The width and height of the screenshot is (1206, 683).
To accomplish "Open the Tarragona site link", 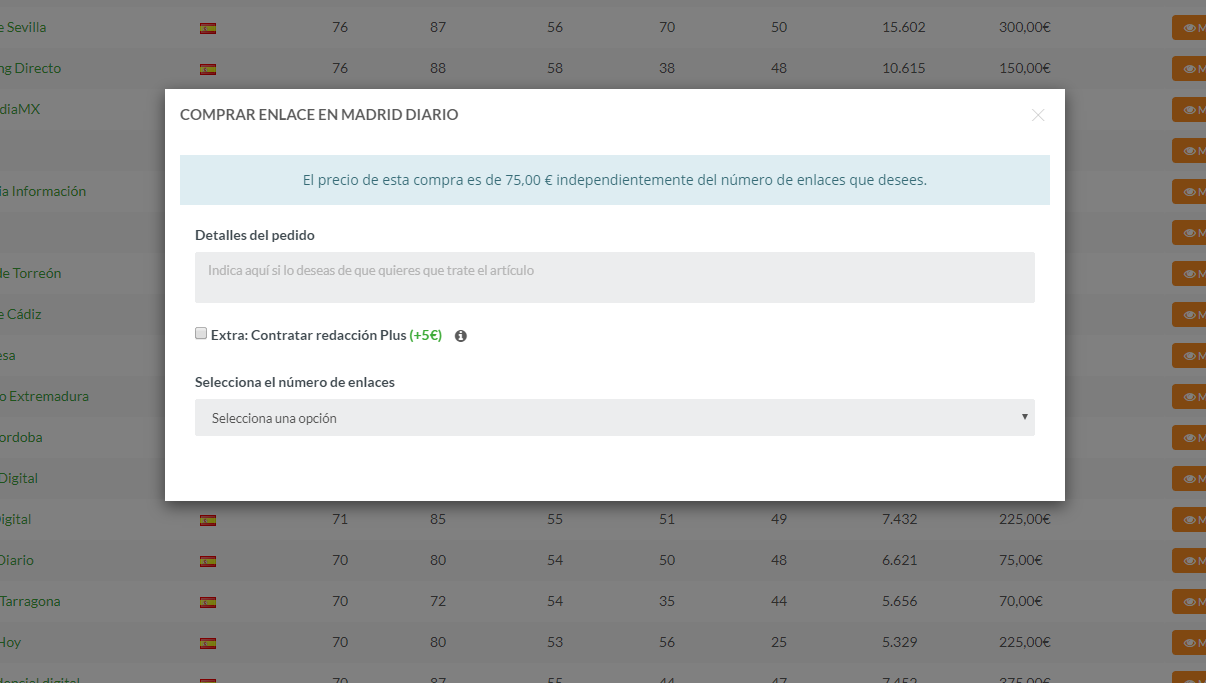I will tap(30, 601).
